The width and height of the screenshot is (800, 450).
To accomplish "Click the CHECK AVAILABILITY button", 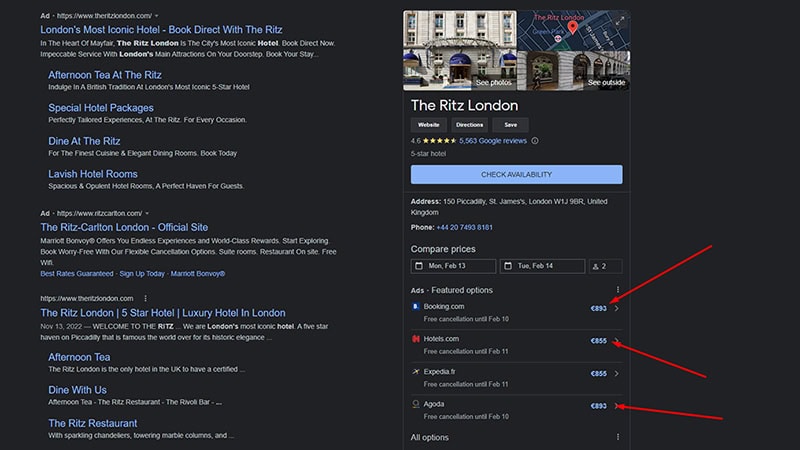I will 516,174.
